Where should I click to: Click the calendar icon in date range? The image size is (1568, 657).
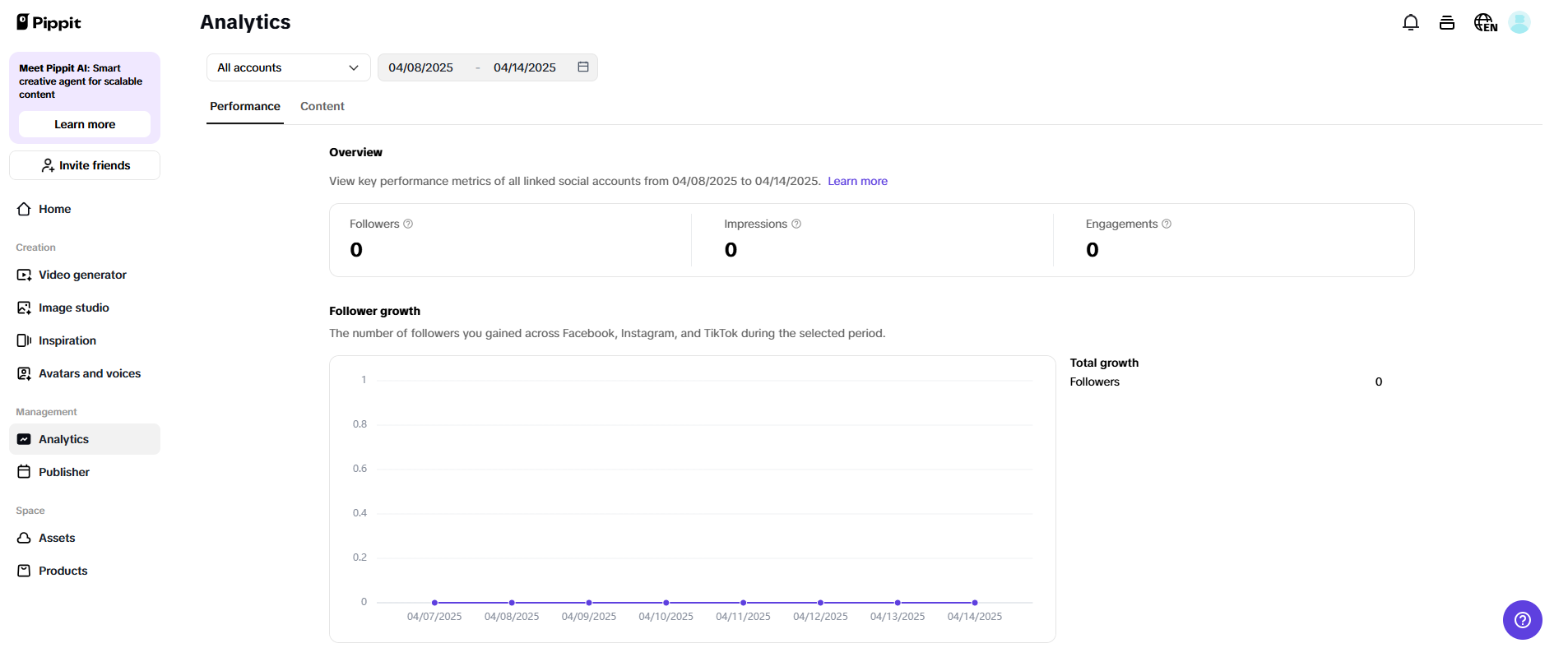click(583, 67)
